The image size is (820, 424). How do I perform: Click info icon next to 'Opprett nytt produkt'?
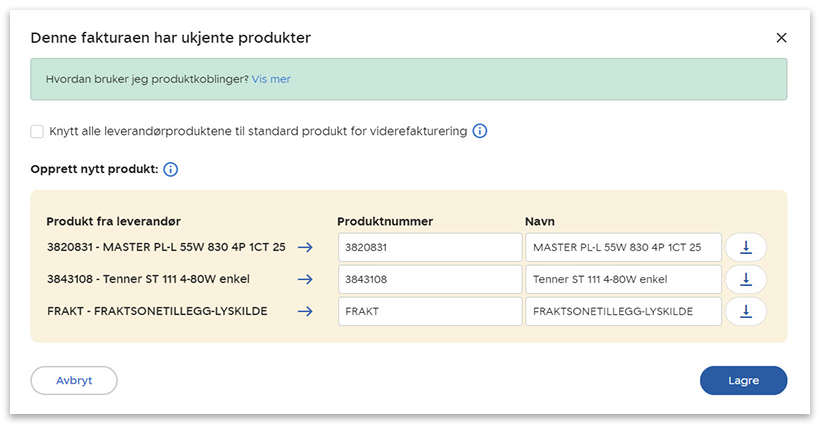tap(170, 170)
